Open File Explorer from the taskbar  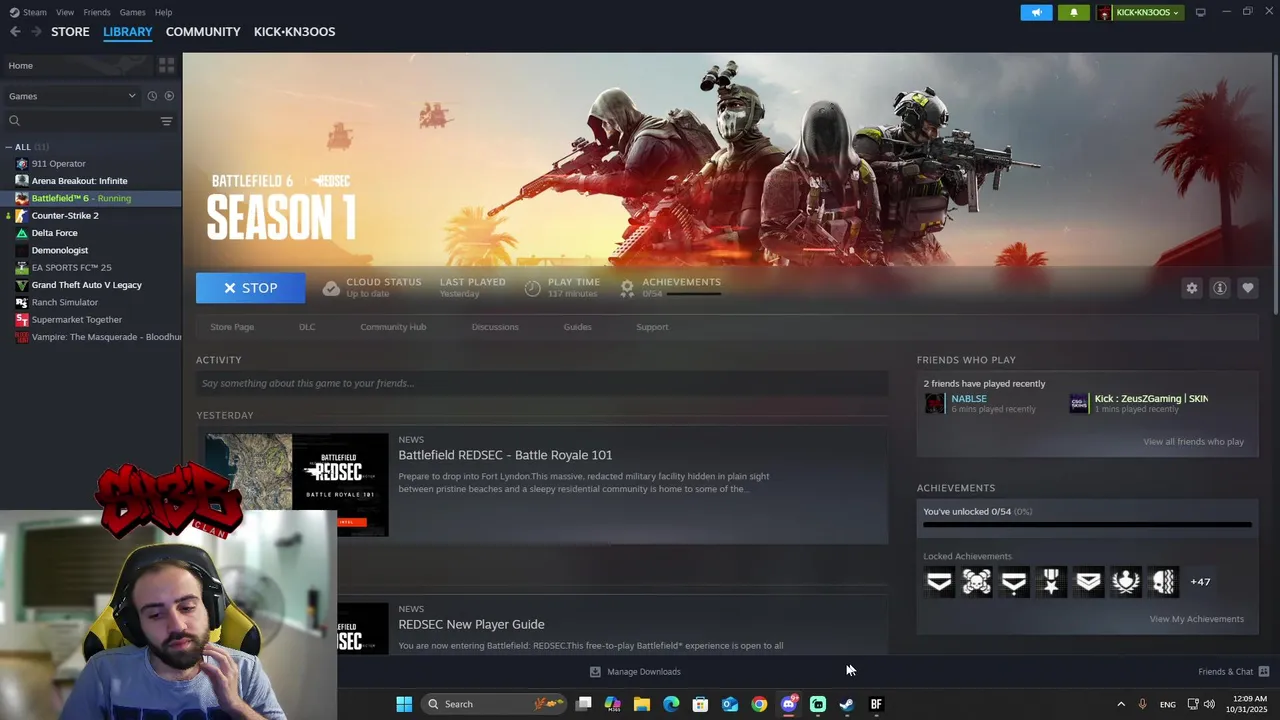[x=642, y=704]
